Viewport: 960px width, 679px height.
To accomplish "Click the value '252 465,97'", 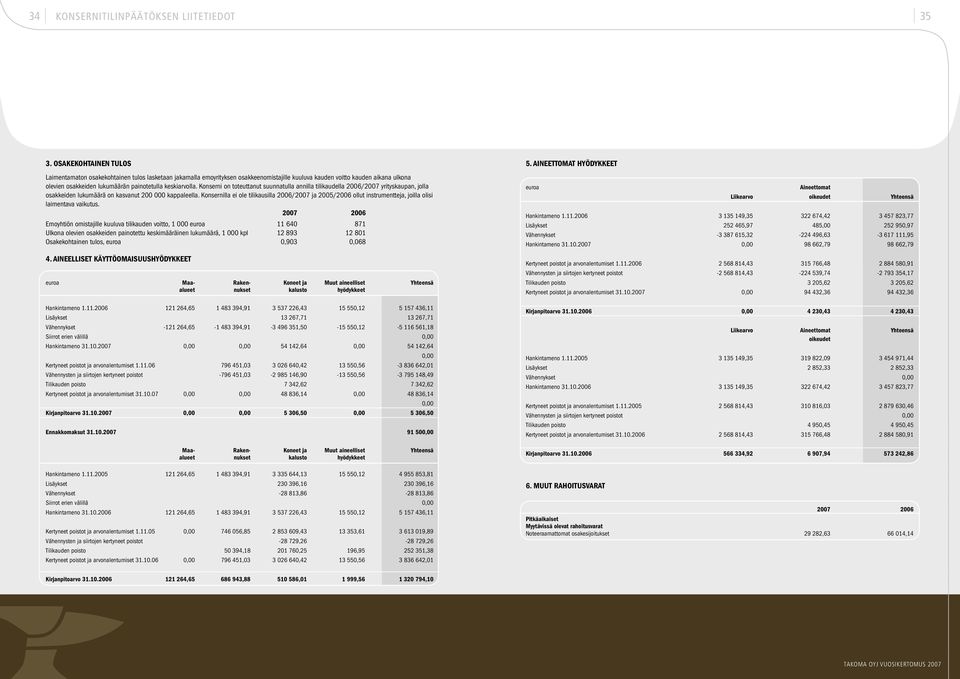I will coord(738,226).
